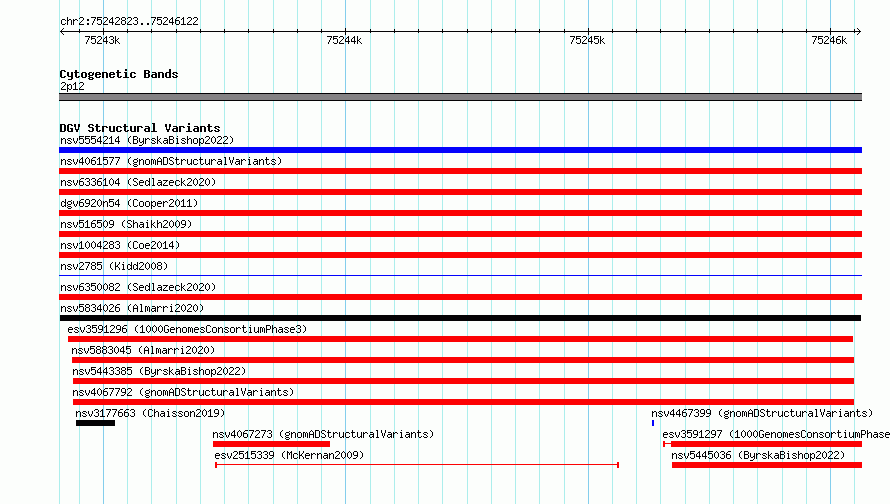
Task: Open variant nsv5834026 (Almarri2020) label
Action: [132, 308]
